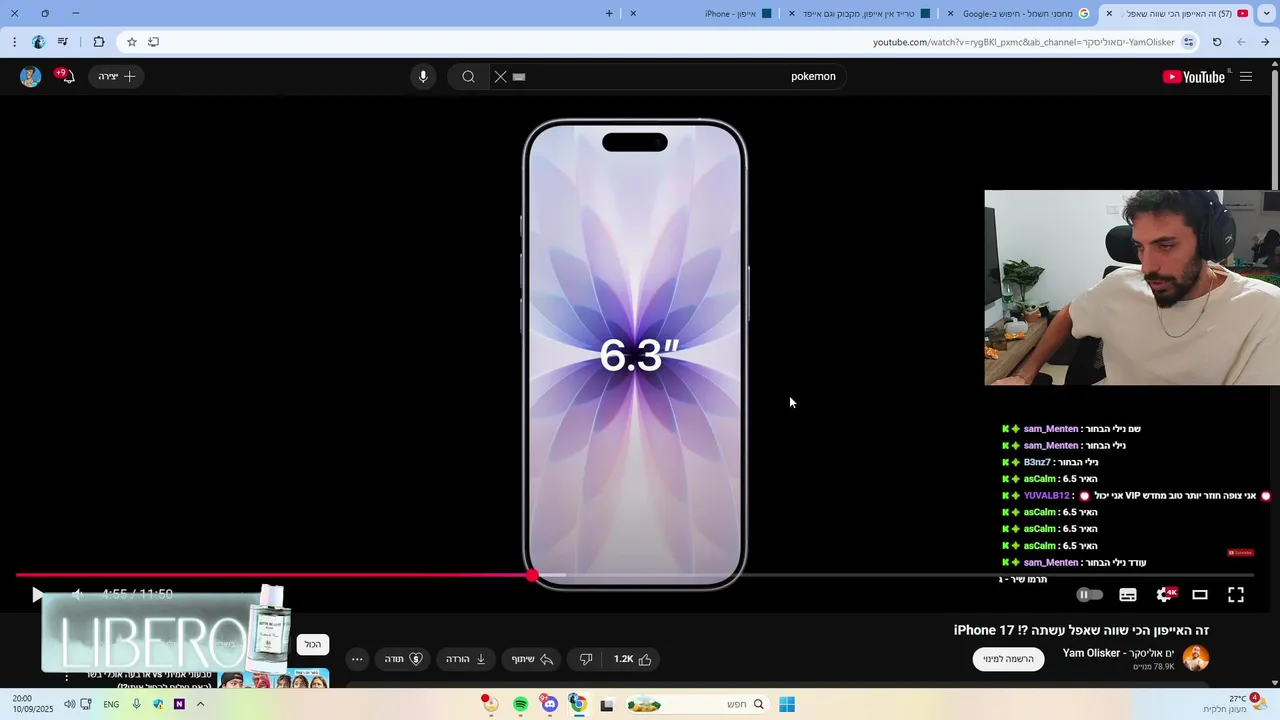Show hidden system tray icons
The width and height of the screenshot is (1280, 720).
[200, 705]
